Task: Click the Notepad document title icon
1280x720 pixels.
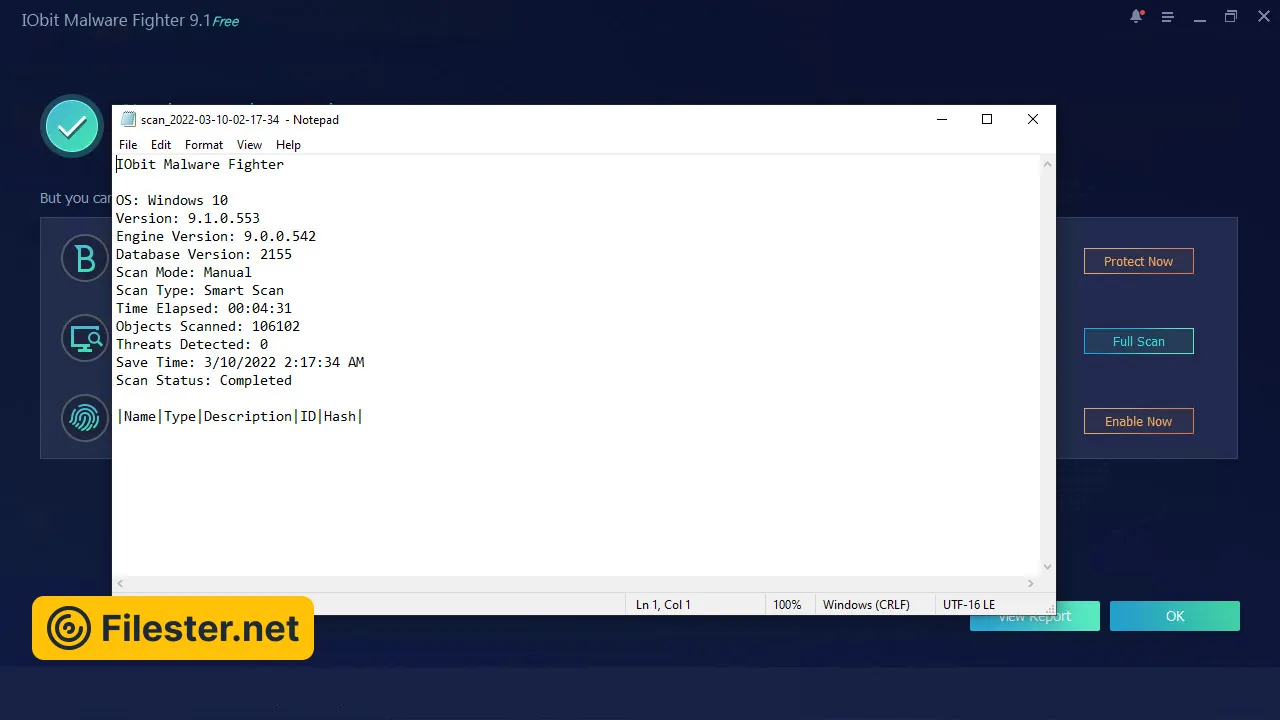Action: tap(128, 120)
